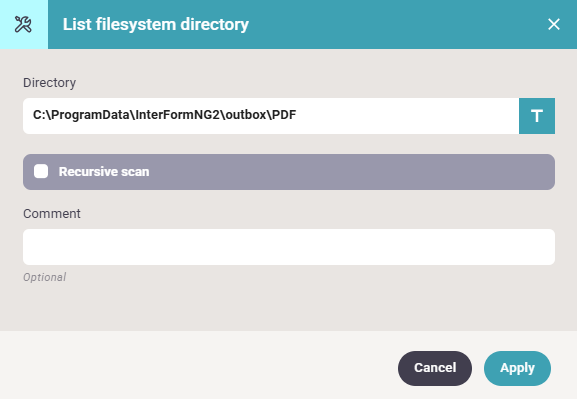Screen dimensions: 577x399
Task: Click the T text-mode button beside Directory
Action: pyautogui.click(x=537, y=116)
